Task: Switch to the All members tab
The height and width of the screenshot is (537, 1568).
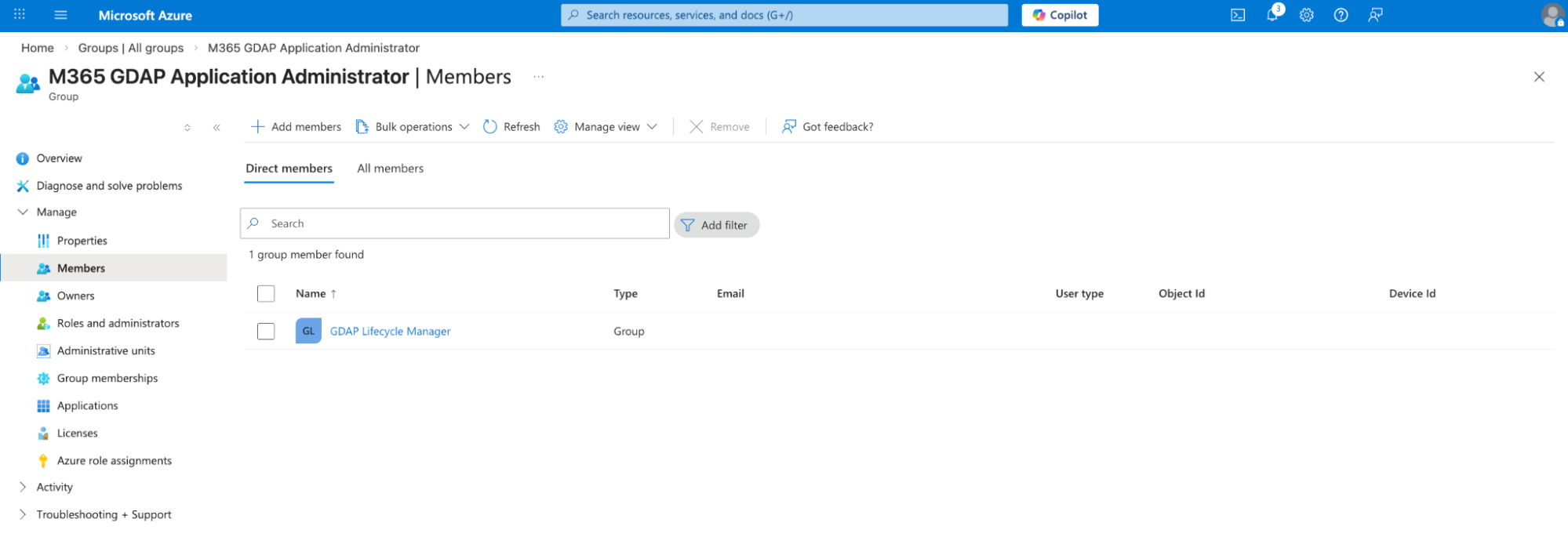Action: coord(390,169)
